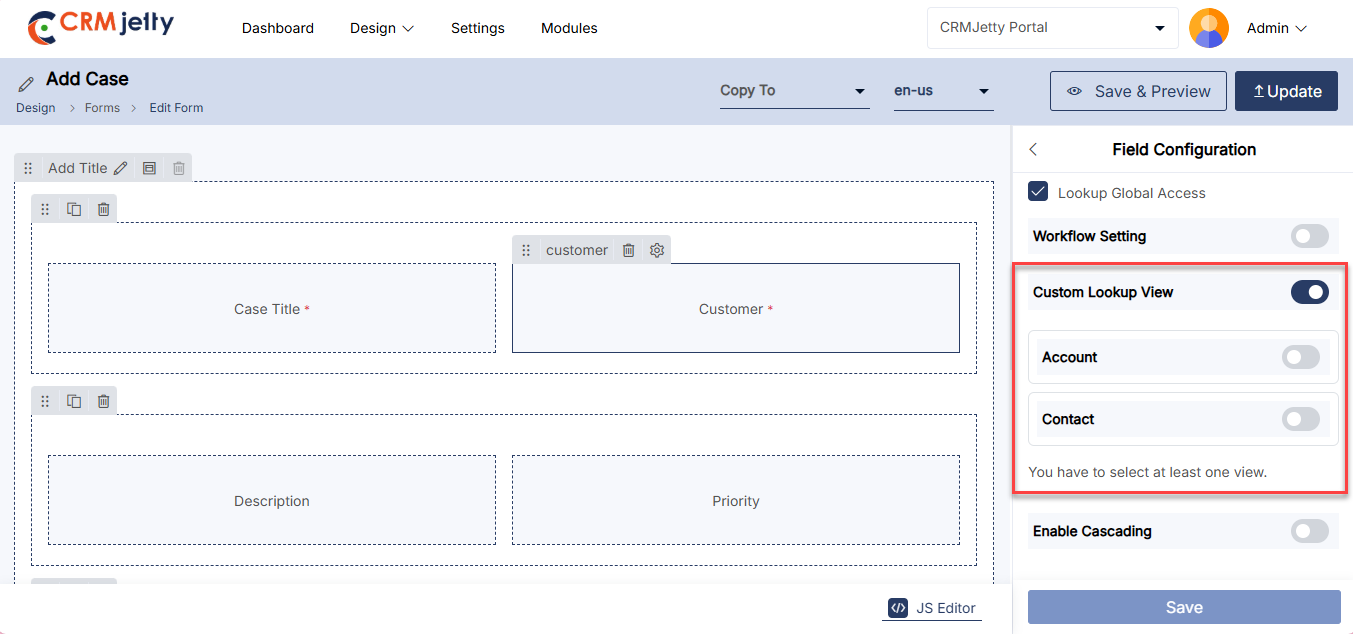
Task: Open the Design menu
Action: click(x=381, y=28)
